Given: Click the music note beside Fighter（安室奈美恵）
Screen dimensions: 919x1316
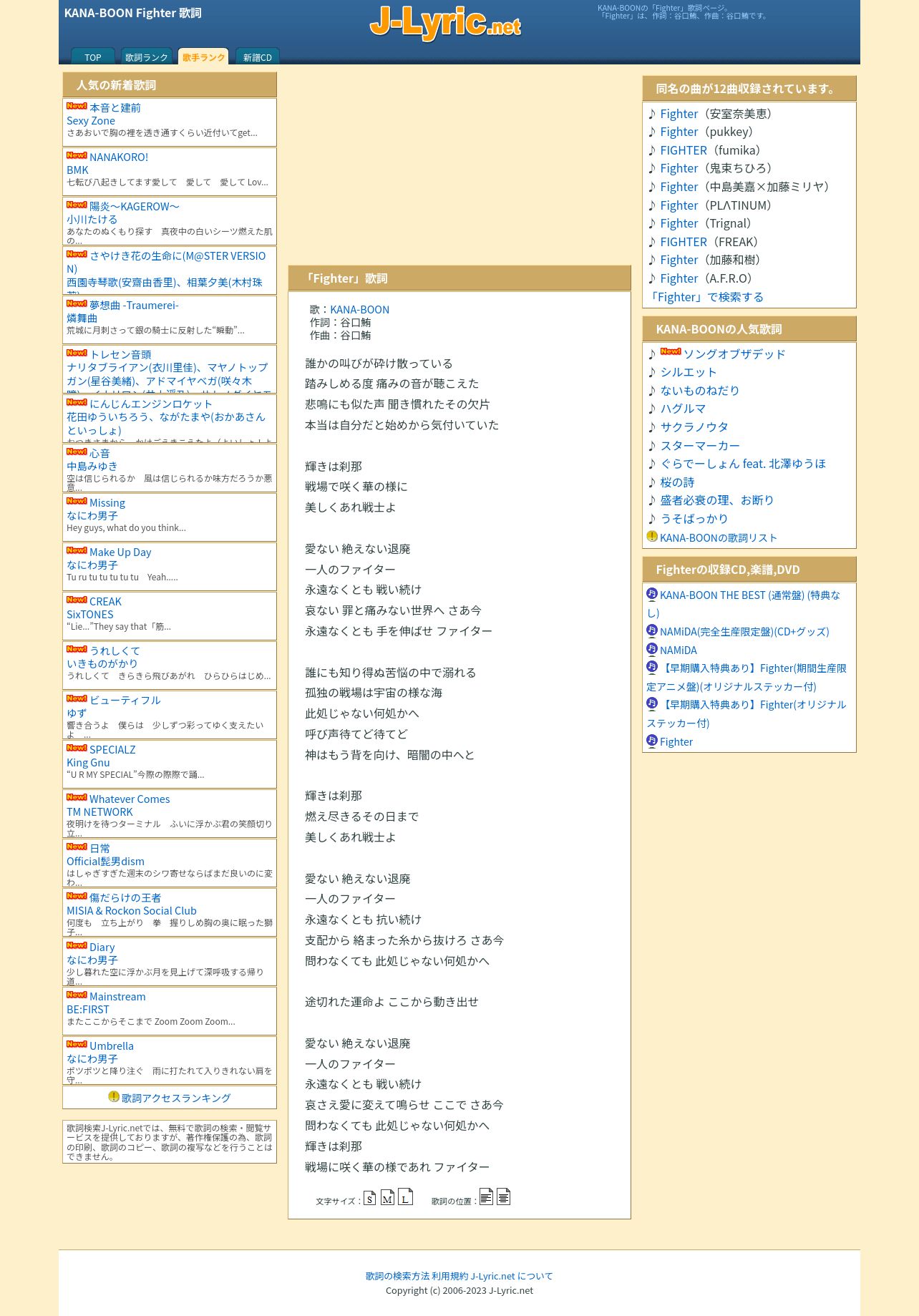Looking at the screenshot, I should (x=652, y=114).
